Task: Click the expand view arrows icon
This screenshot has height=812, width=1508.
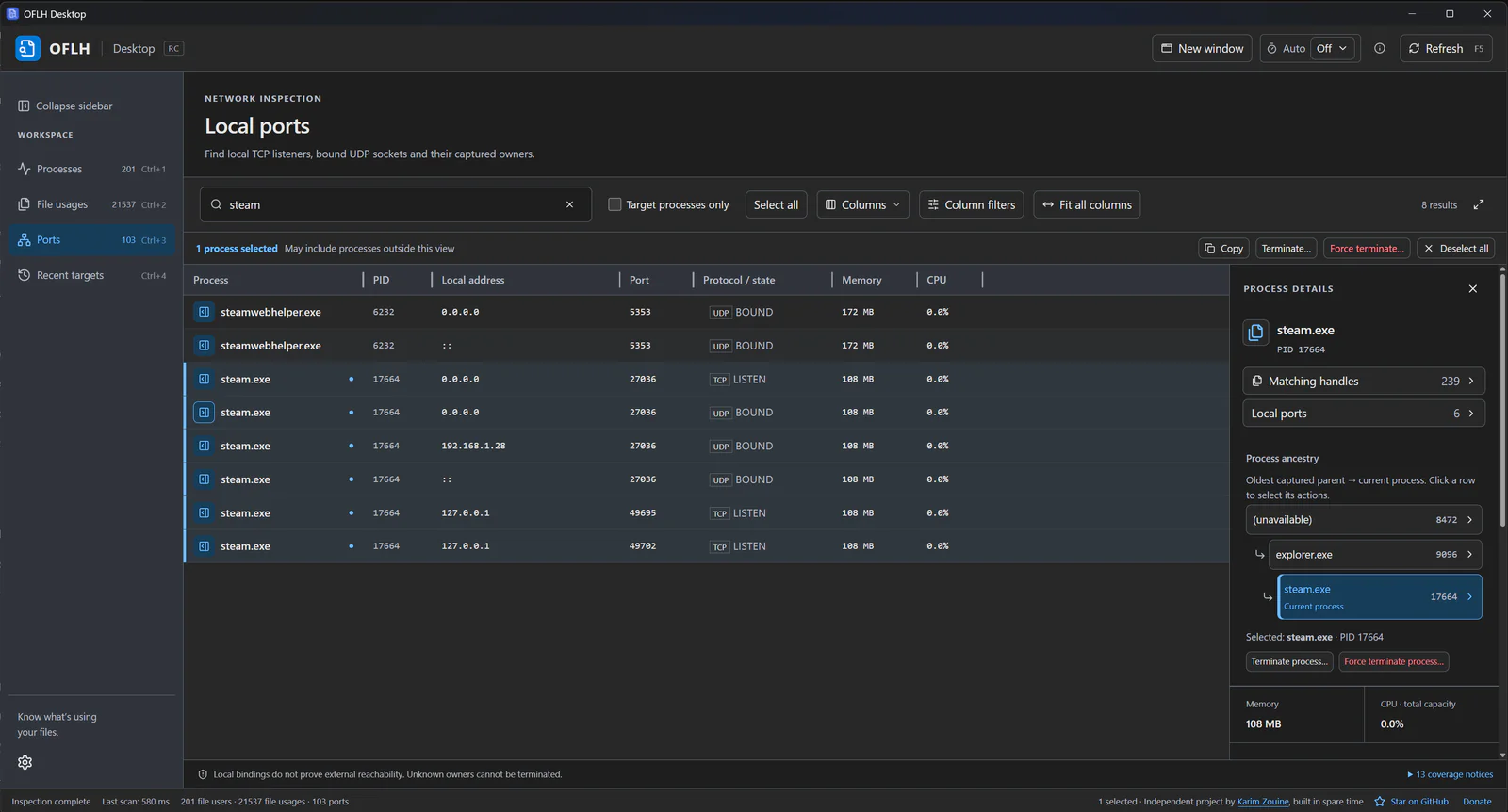Action: 1479,204
